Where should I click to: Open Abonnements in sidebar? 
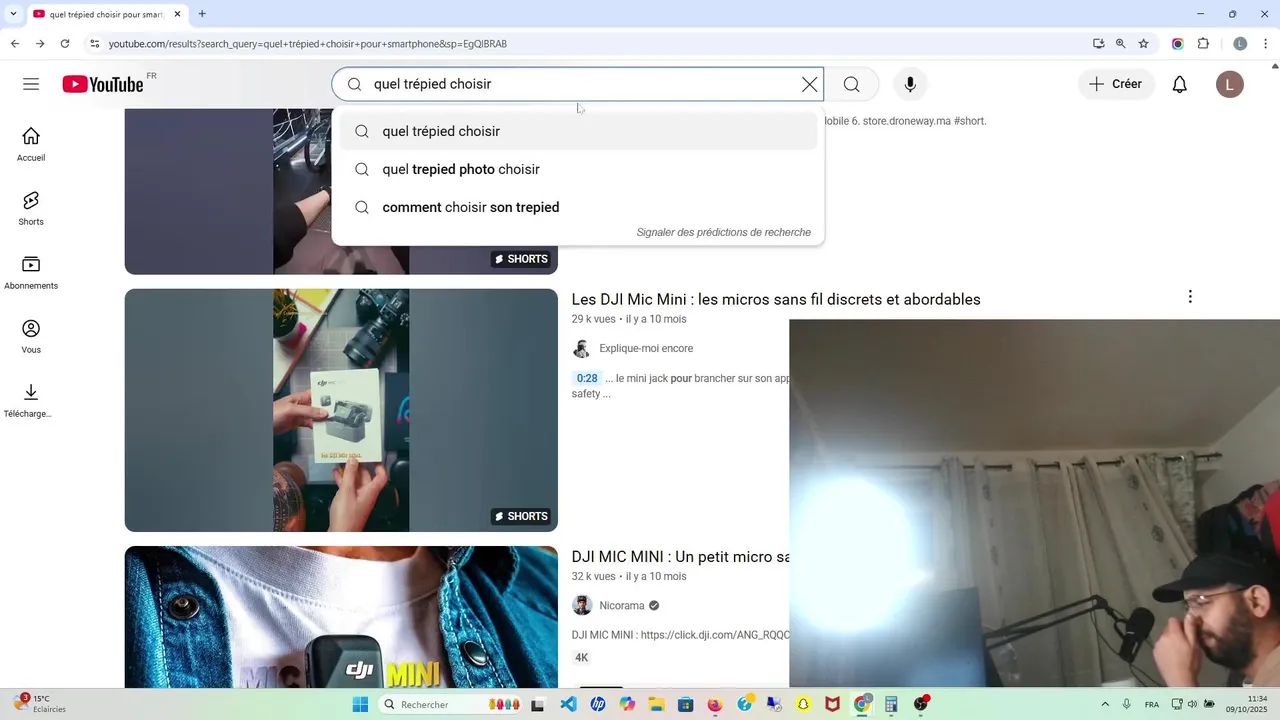click(31, 272)
